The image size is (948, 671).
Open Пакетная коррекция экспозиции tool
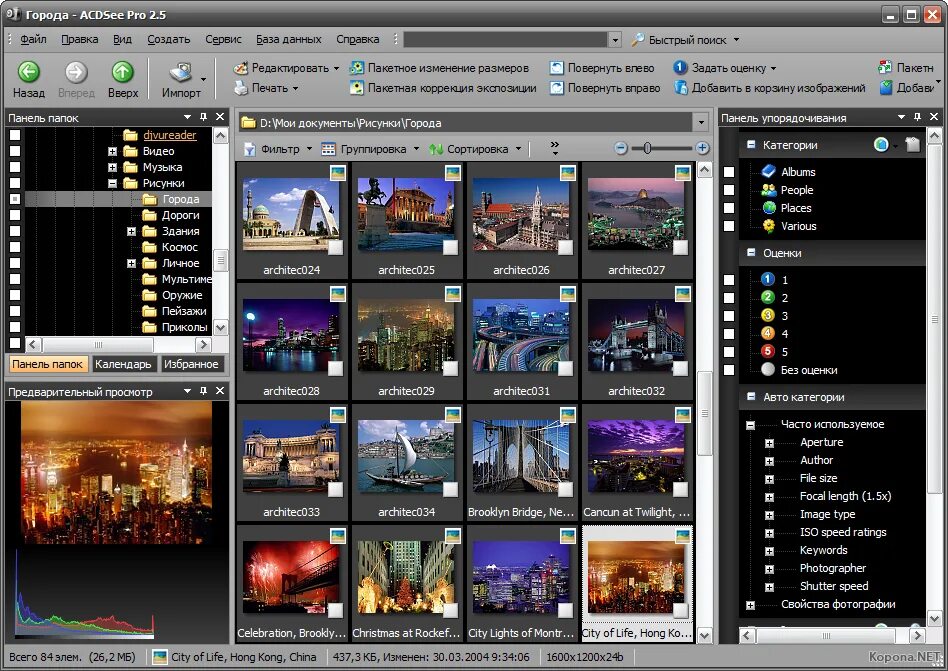click(443, 88)
